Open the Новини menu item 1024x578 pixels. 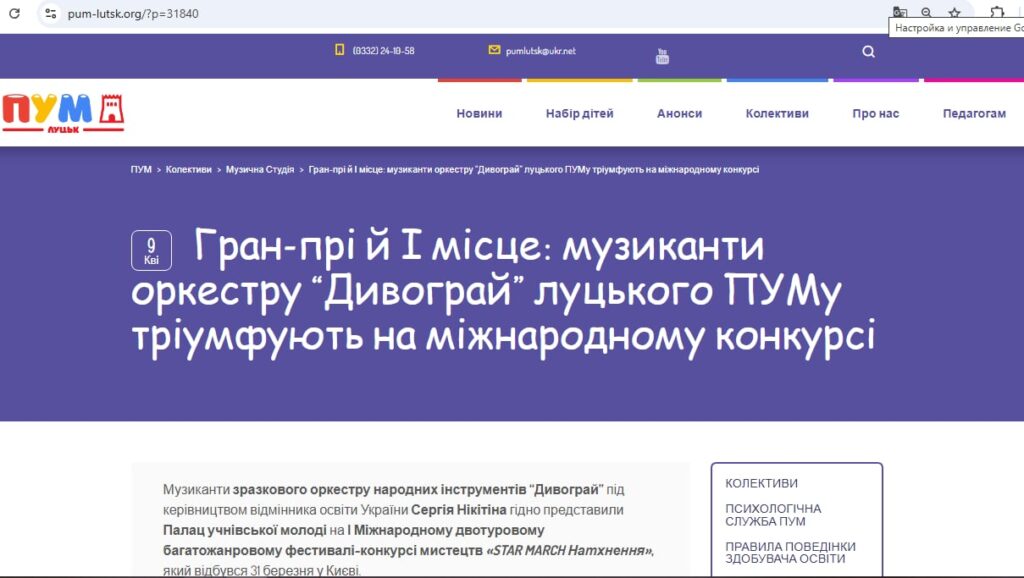pyautogui.click(x=479, y=114)
